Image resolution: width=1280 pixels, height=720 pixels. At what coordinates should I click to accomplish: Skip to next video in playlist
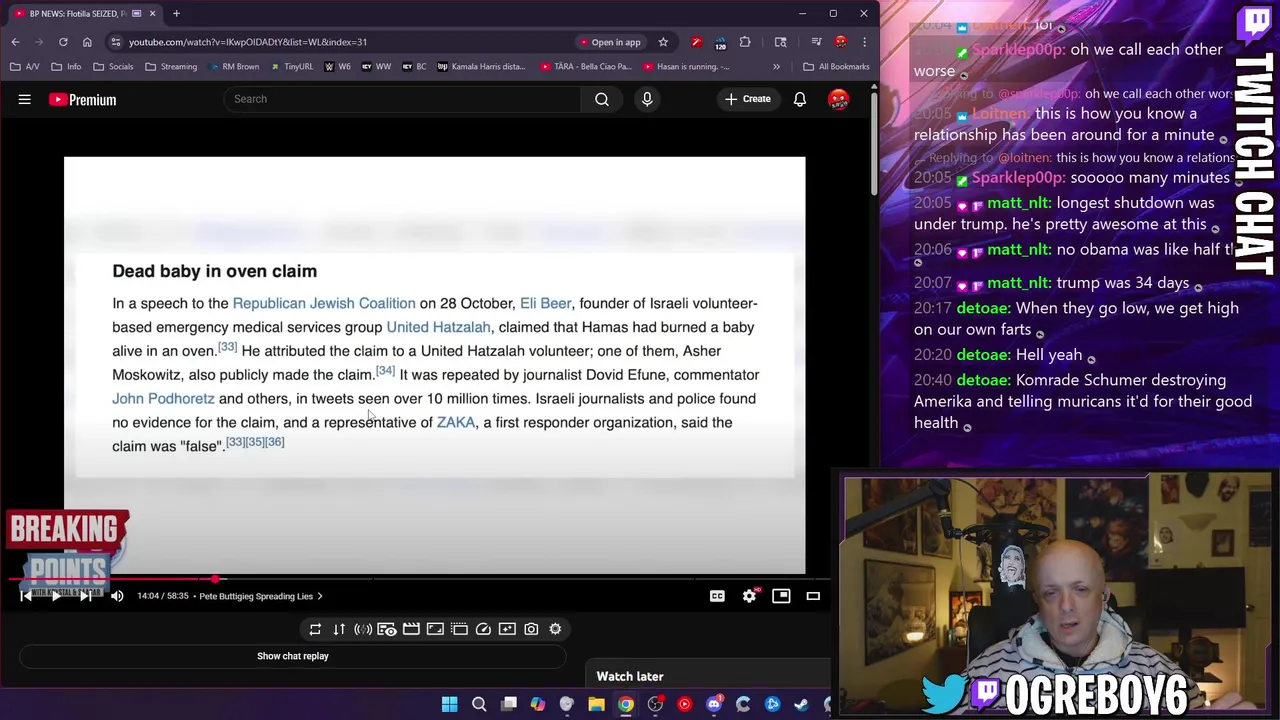pos(86,596)
